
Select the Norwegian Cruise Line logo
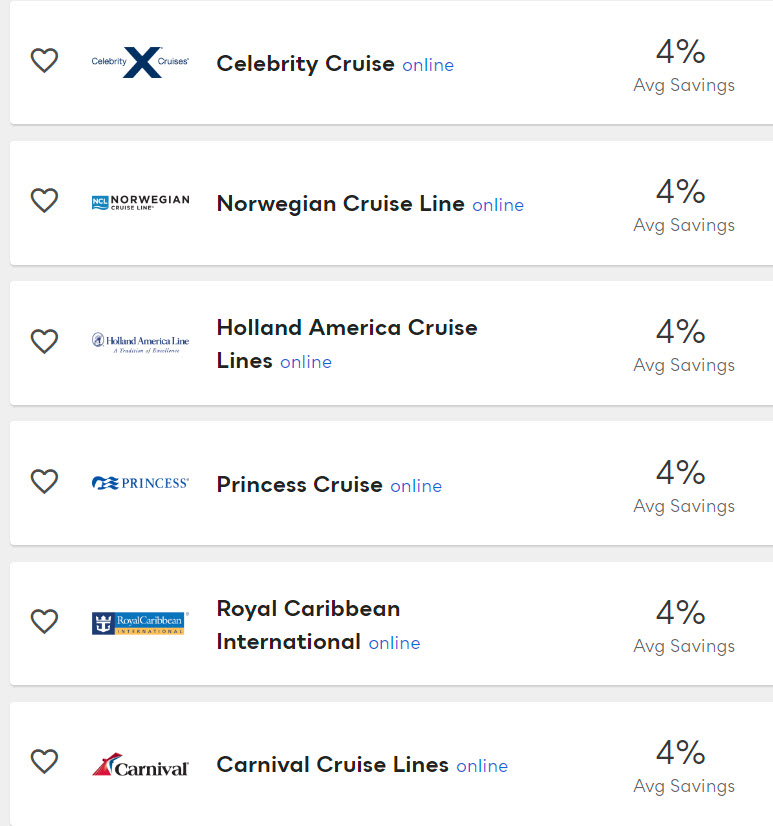[140, 202]
